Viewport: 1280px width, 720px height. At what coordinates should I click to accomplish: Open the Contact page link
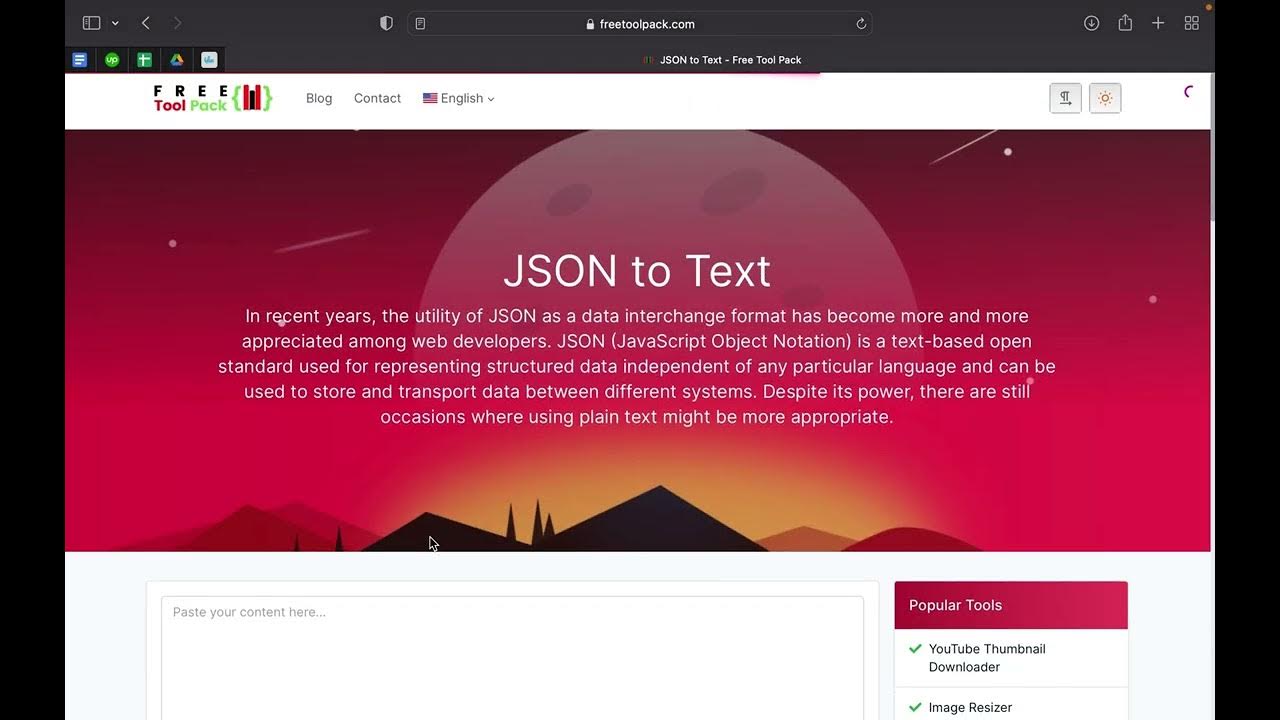[377, 98]
